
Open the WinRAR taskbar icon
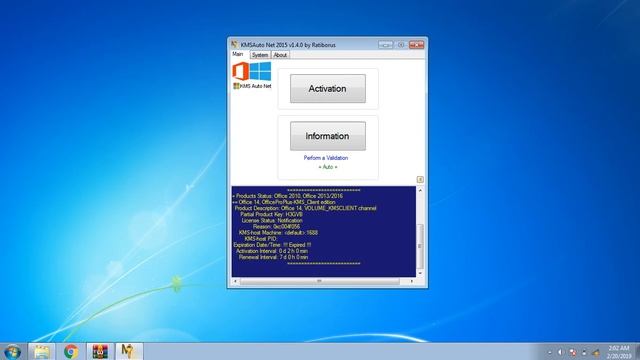coord(100,351)
